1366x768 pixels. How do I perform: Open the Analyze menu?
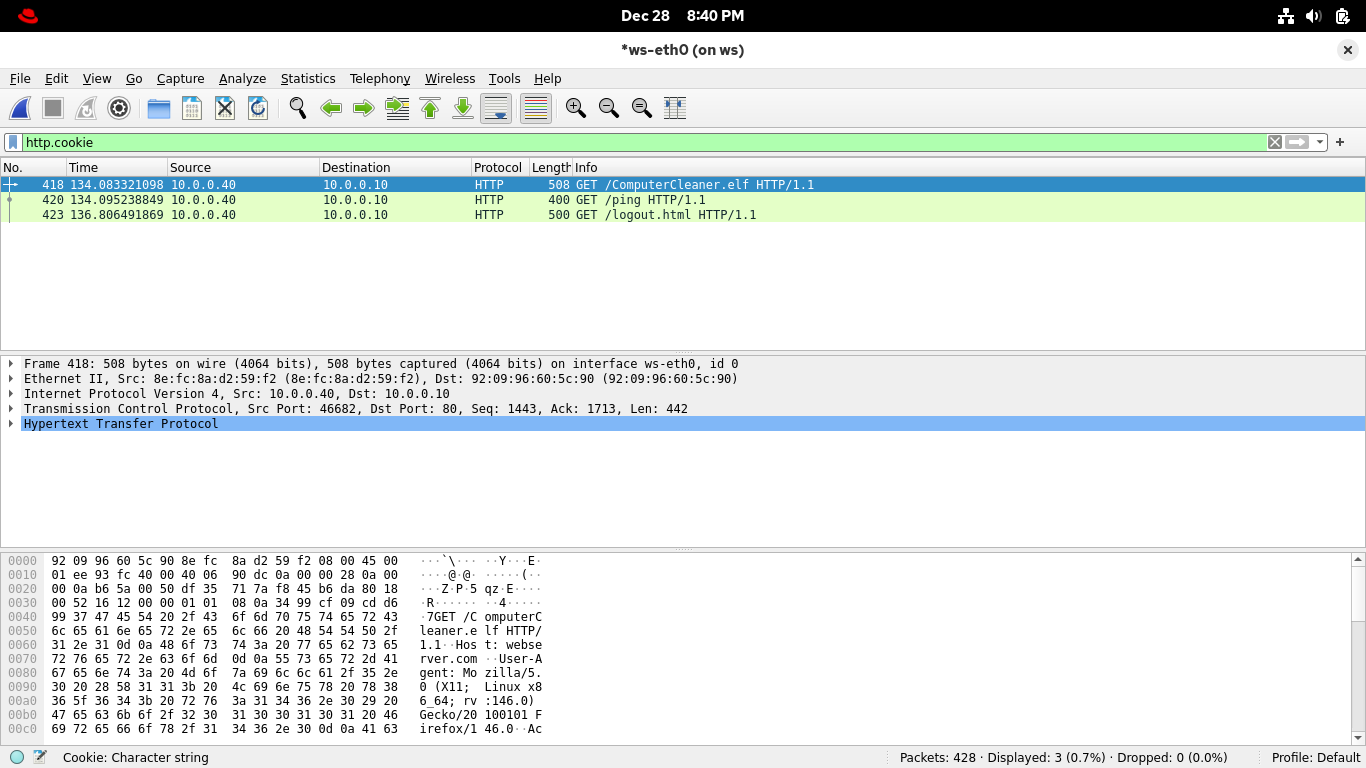[x=242, y=79]
